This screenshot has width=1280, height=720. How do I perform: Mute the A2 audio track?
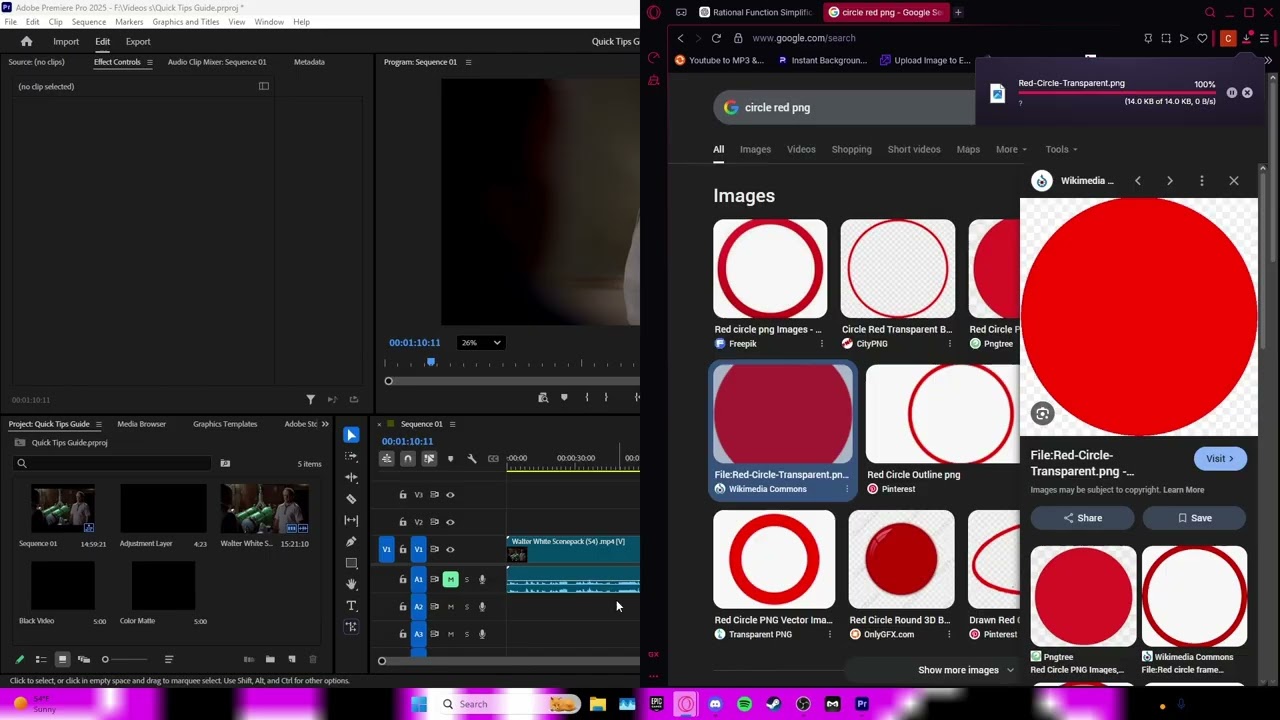pyautogui.click(x=450, y=607)
